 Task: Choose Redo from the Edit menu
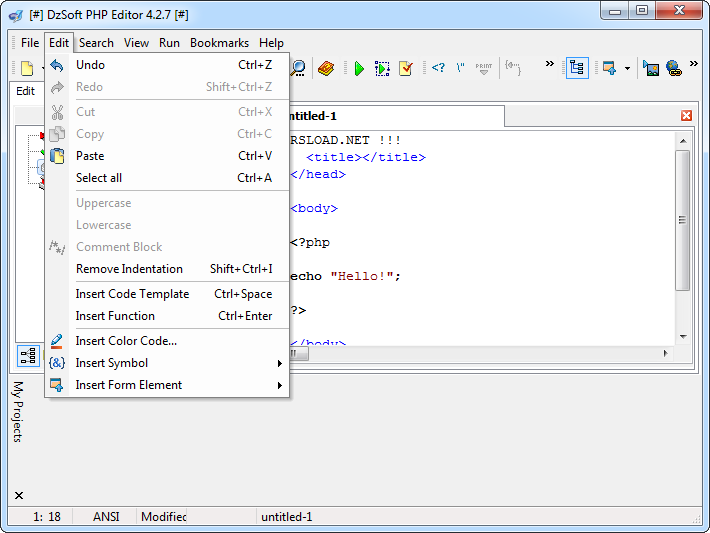coord(167,86)
